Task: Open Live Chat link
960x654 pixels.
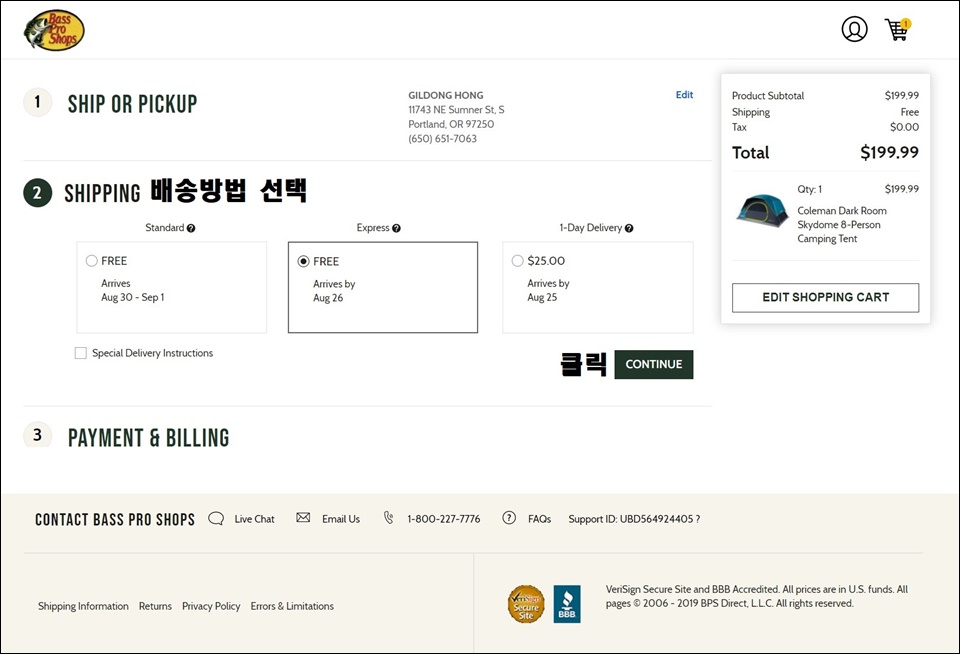Action: [x=254, y=519]
